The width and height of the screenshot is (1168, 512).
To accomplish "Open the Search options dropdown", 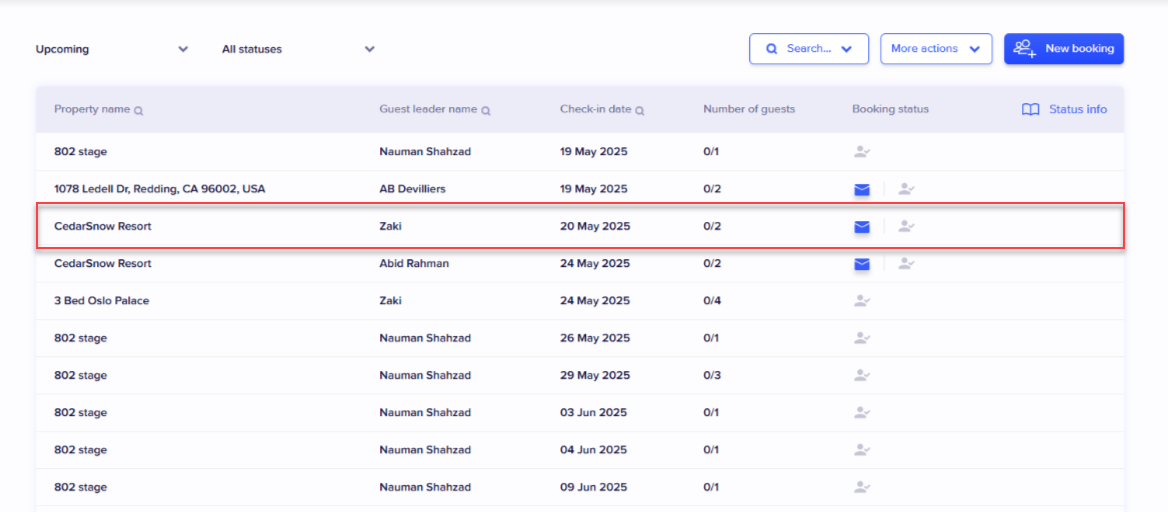I will point(808,49).
